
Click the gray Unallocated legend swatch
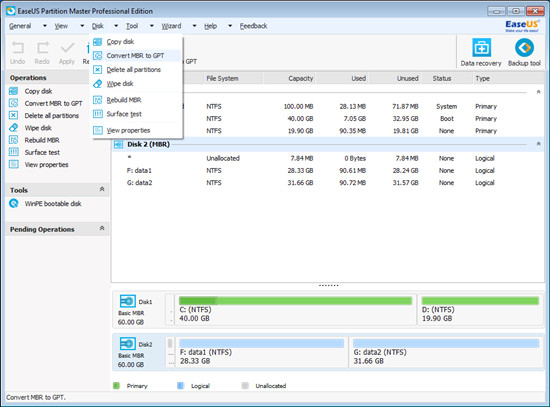245,386
